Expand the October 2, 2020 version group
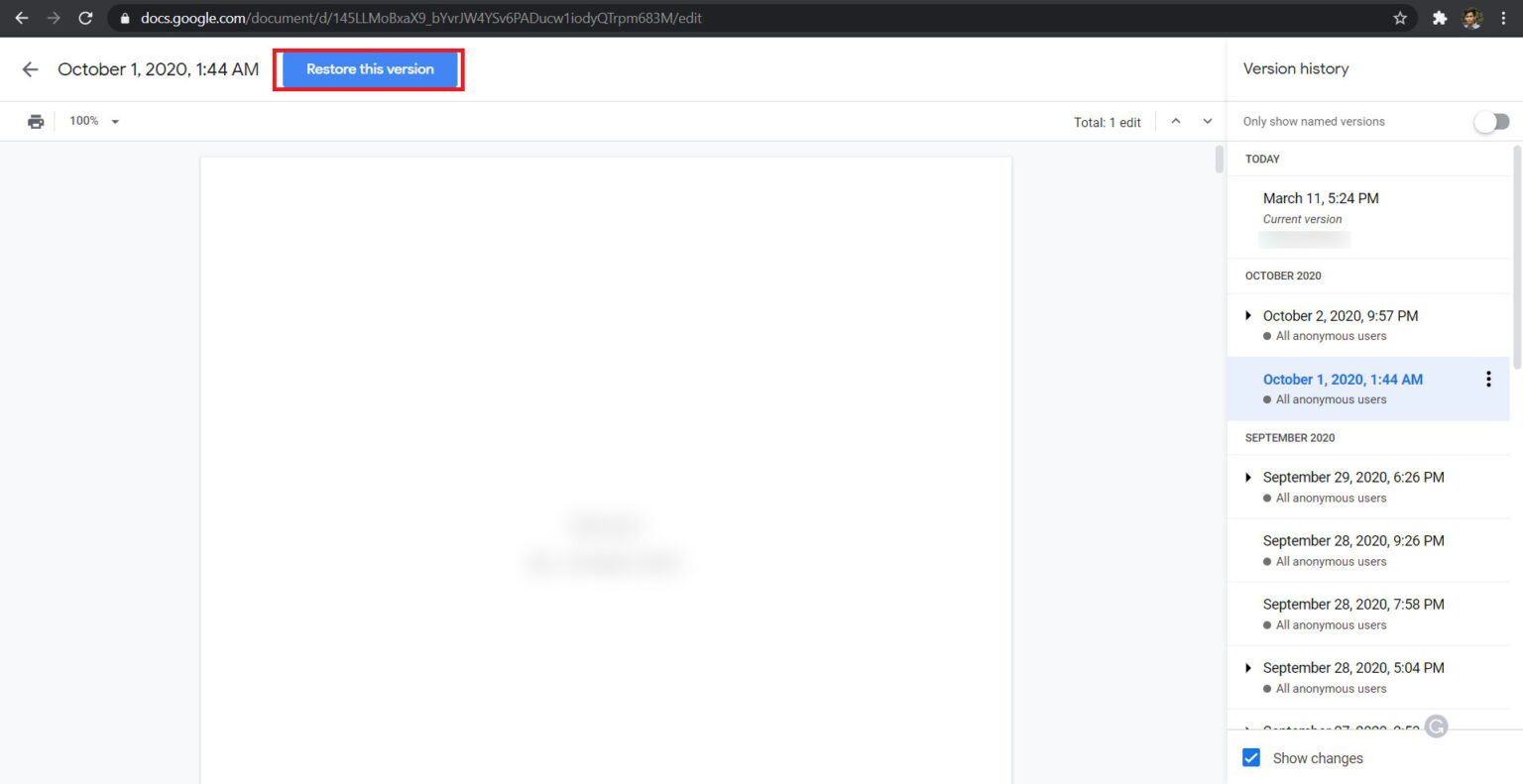Screen dimensions: 1523x784 pyautogui.click(x=1248, y=316)
